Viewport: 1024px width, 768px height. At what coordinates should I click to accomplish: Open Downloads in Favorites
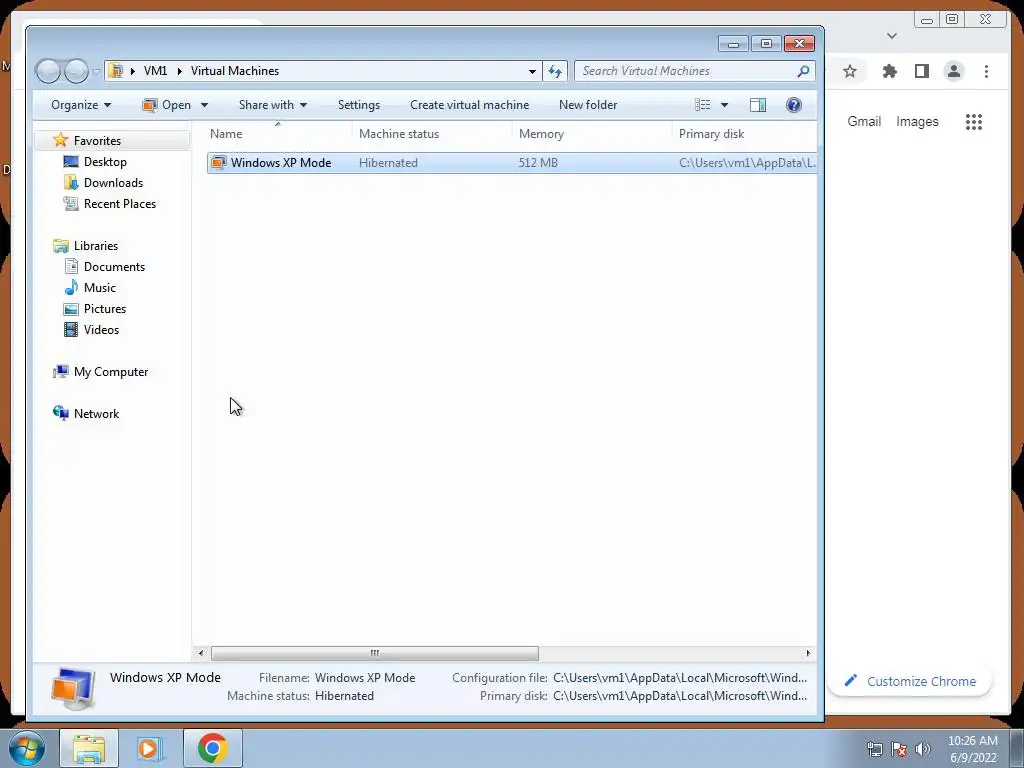(113, 182)
